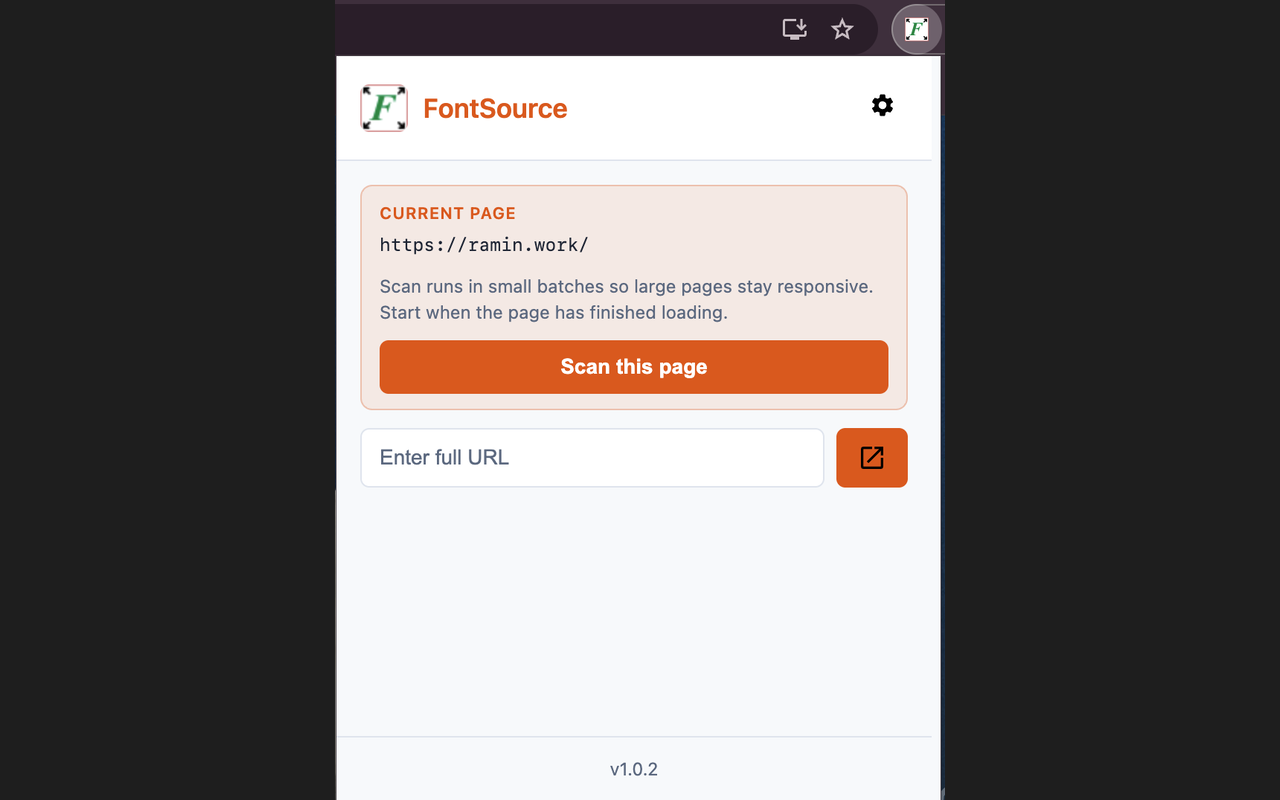
Task: Click the 'Start when the page has finished loading' line
Action: pyautogui.click(x=554, y=312)
